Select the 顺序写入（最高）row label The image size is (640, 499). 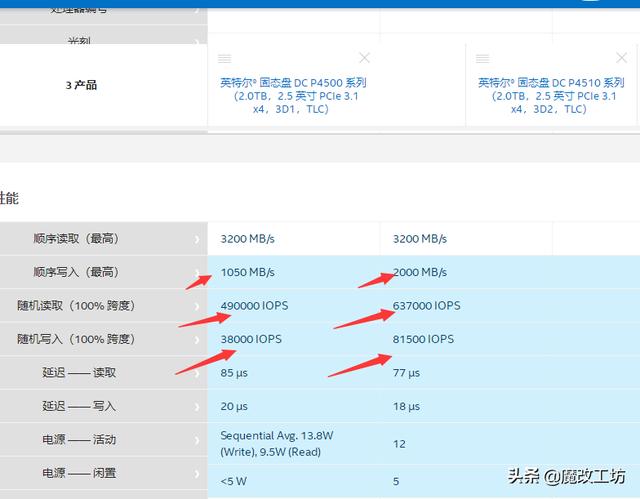click(x=76, y=272)
